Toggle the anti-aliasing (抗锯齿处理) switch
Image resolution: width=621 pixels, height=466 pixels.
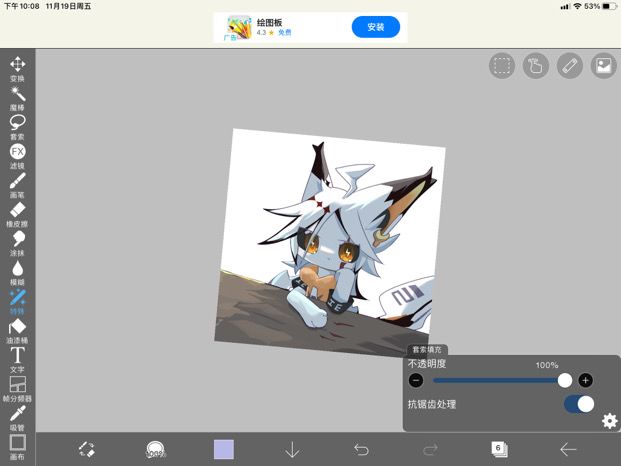click(579, 404)
